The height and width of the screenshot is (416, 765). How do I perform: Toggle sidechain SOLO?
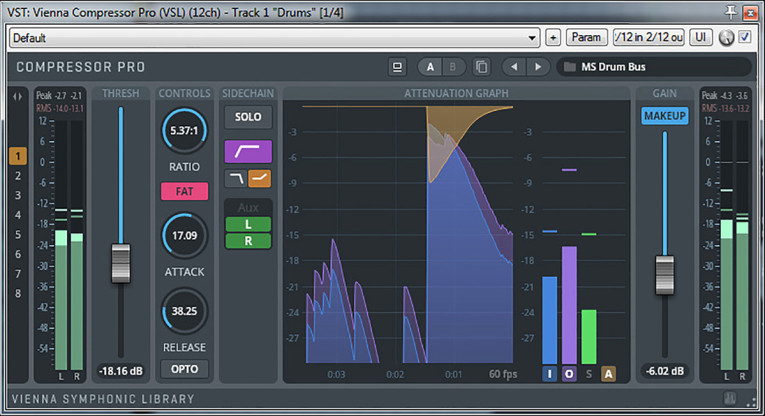pyautogui.click(x=248, y=117)
